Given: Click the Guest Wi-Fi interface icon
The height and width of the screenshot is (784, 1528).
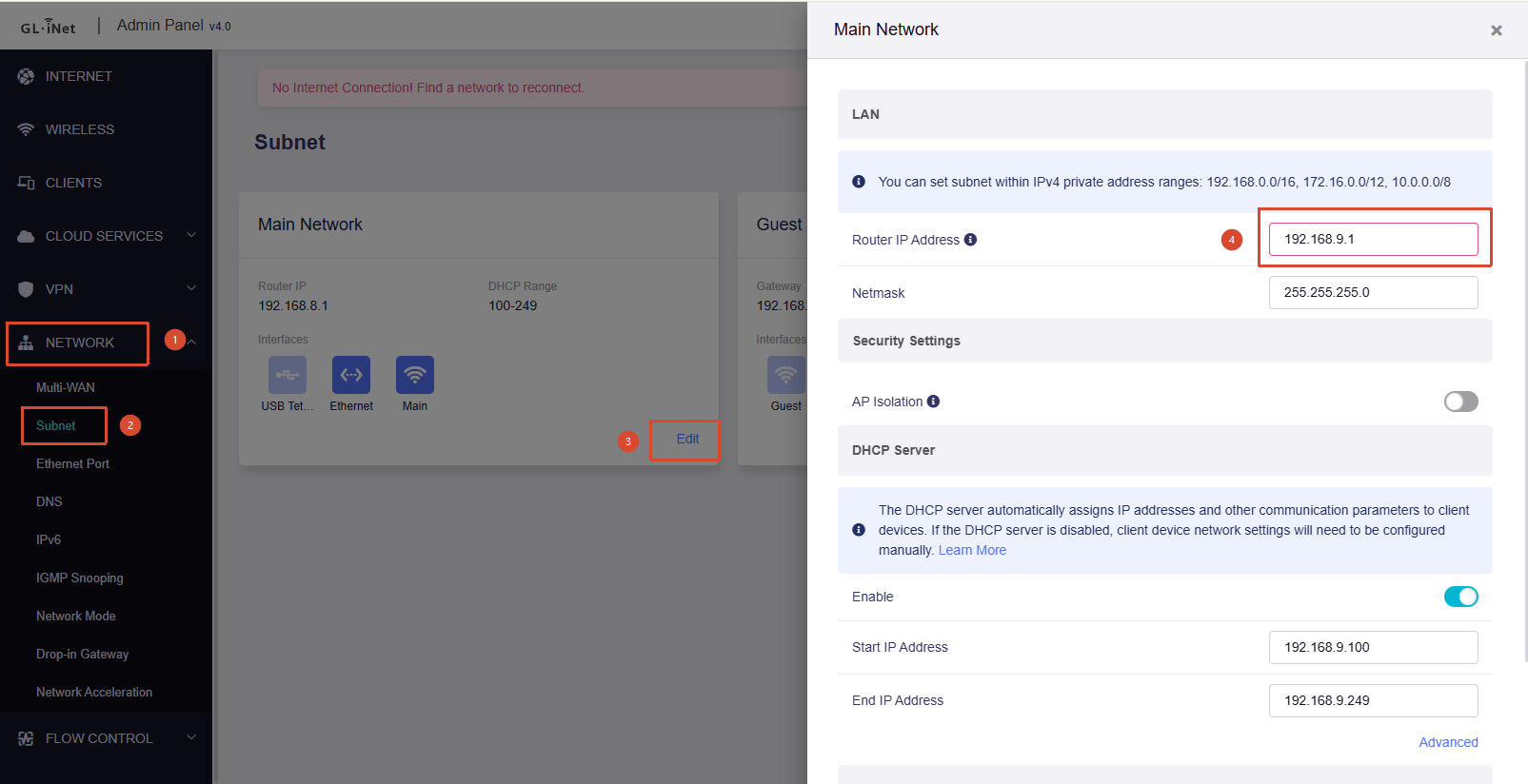Looking at the screenshot, I should (786, 375).
